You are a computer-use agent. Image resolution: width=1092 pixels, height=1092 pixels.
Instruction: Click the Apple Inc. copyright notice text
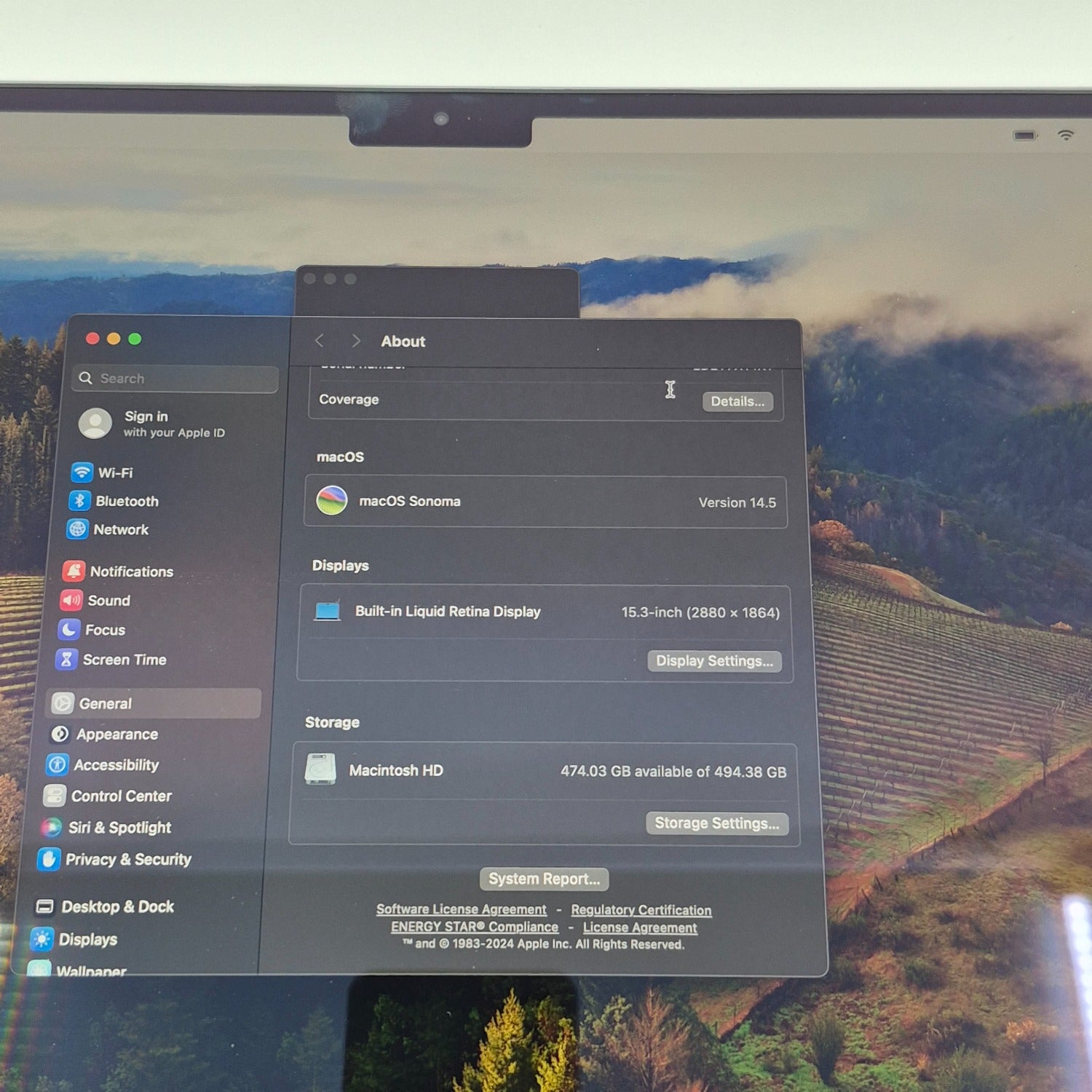point(544,944)
